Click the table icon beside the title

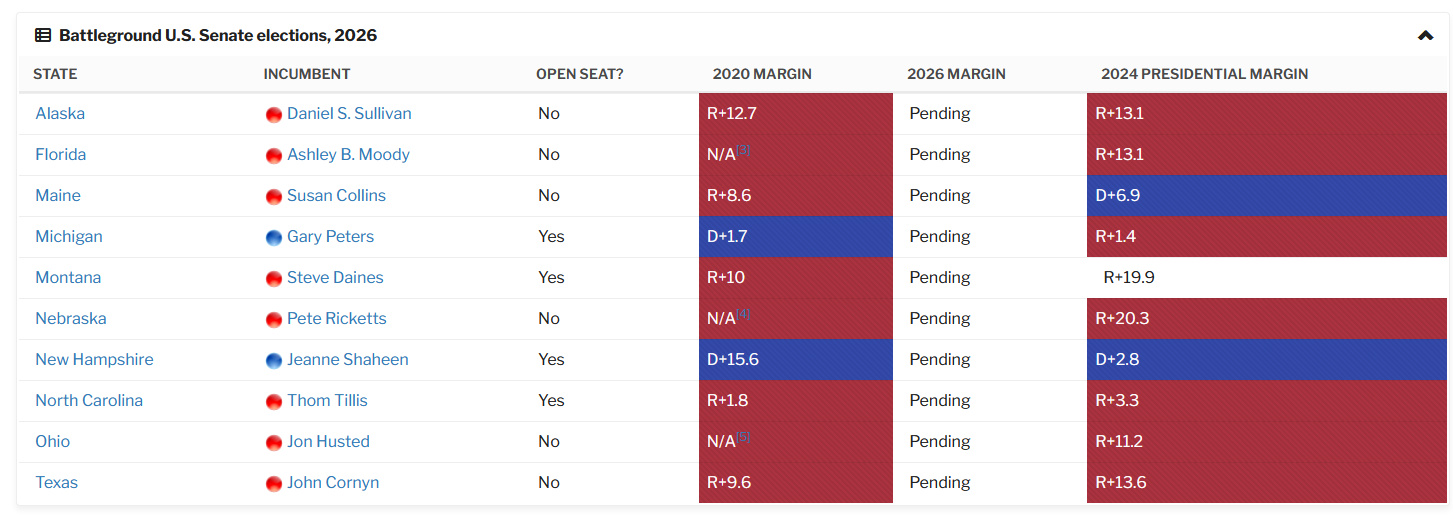[x=43, y=36]
